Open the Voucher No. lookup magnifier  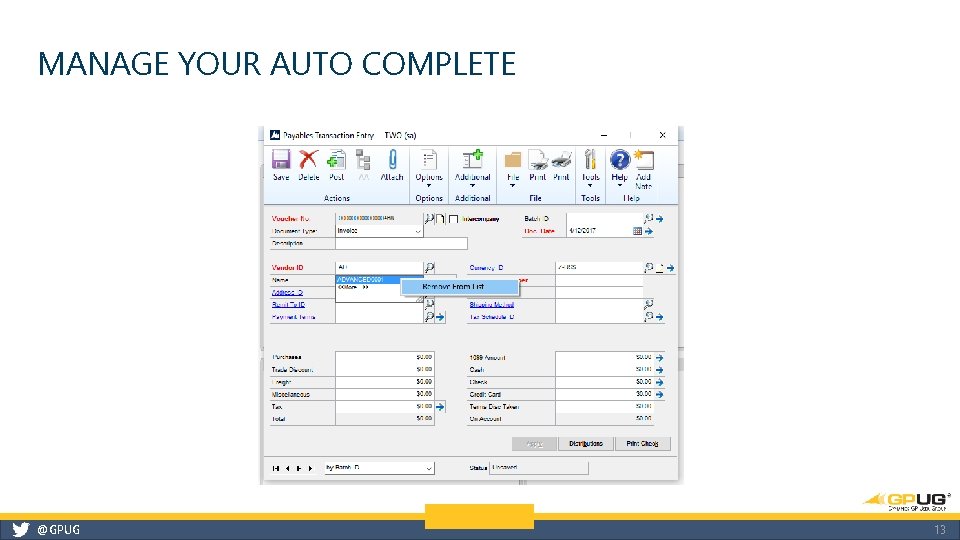point(429,219)
